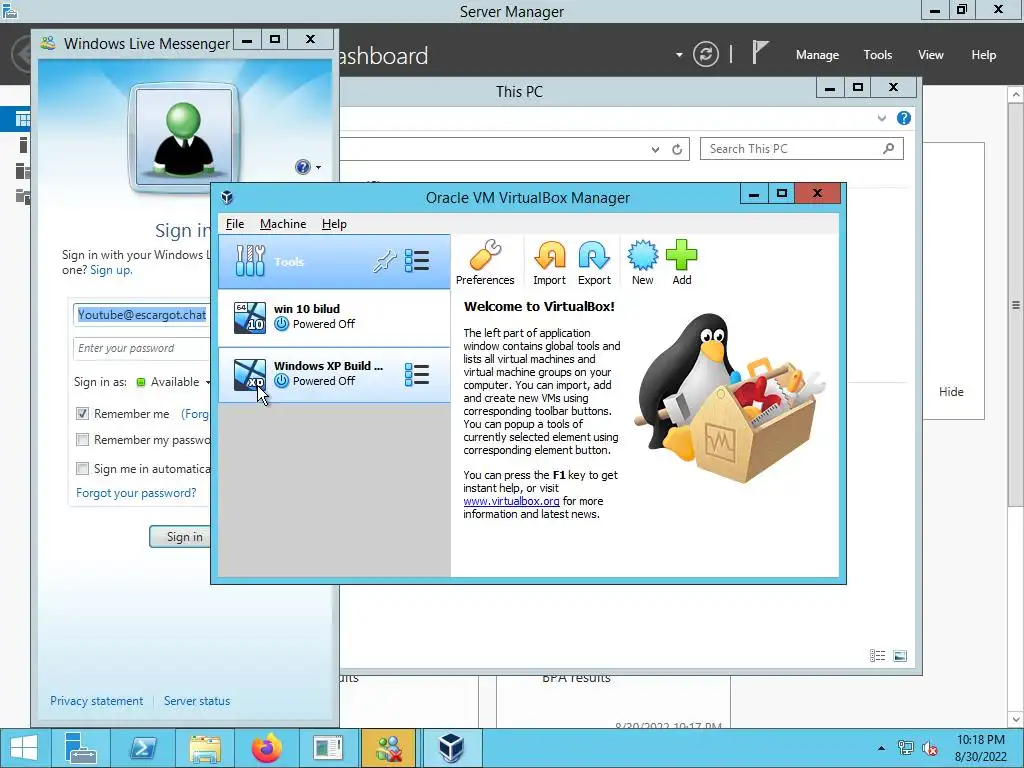Image resolution: width=1024 pixels, height=768 pixels.
Task: Open the Windows XP Build machine tools menu
Action: [417, 374]
